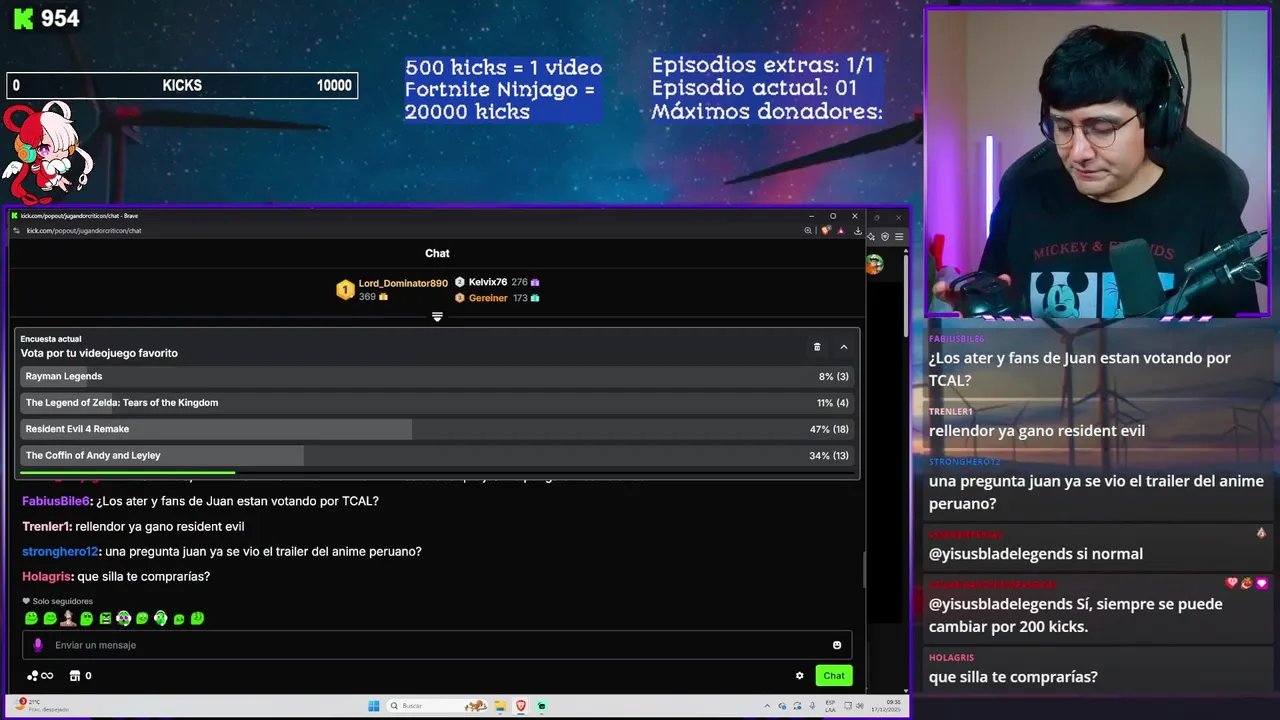Click the 'Encuesta actual' poll header text
The height and width of the screenshot is (720, 1280).
coord(51,339)
